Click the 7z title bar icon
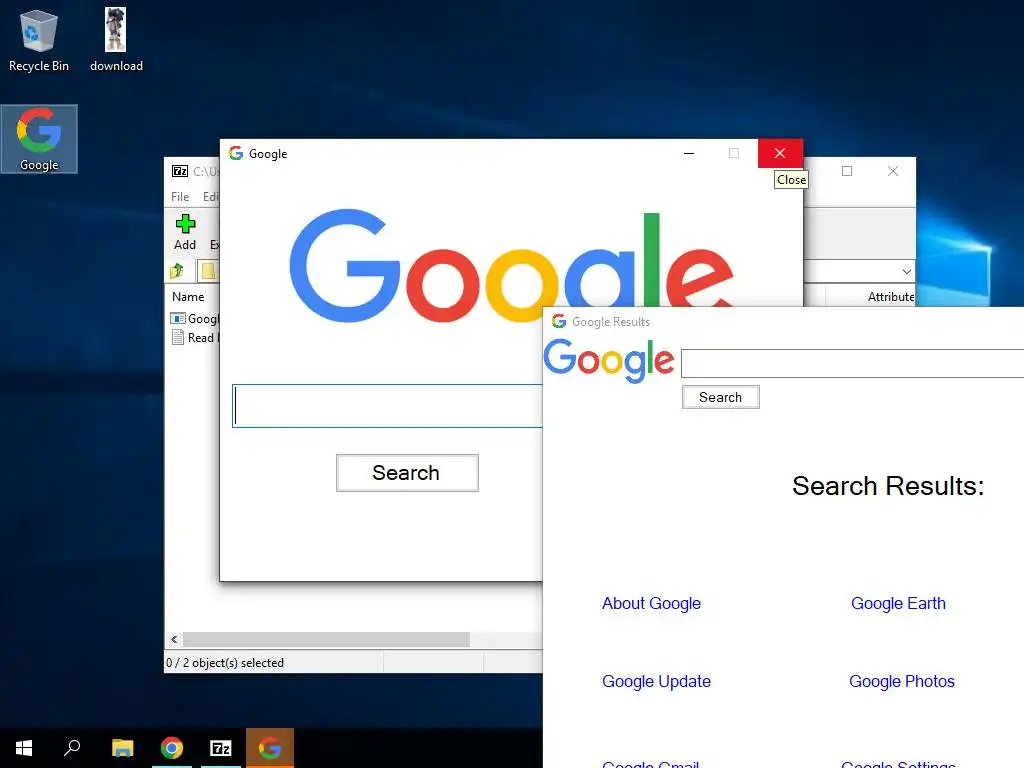The width and height of the screenshot is (1024, 768). coord(180,171)
